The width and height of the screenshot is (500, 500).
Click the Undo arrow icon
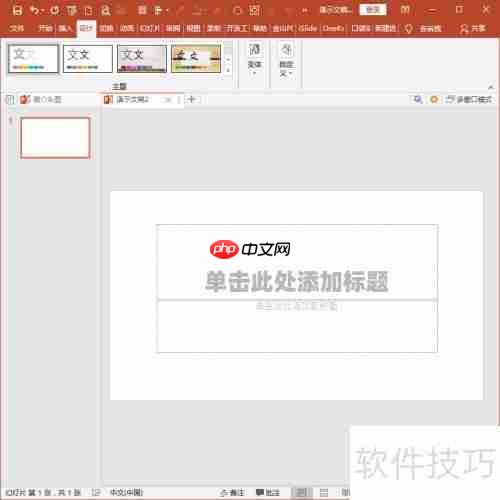click(35, 11)
